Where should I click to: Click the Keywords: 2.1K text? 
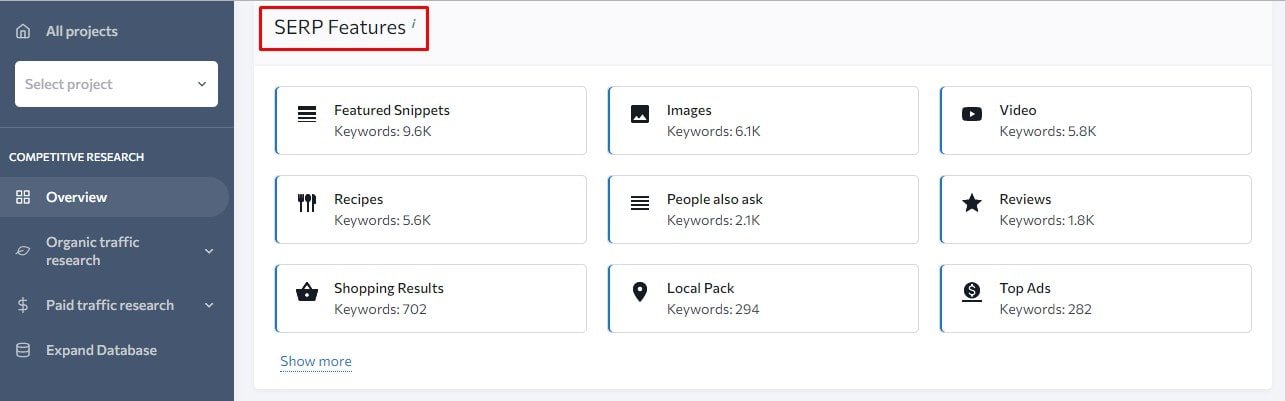tap(714, 220)
